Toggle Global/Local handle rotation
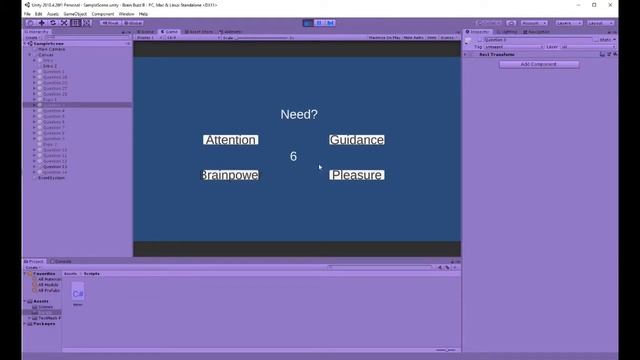Viewport: 640px width, 360px height. (x=133, y=23)
